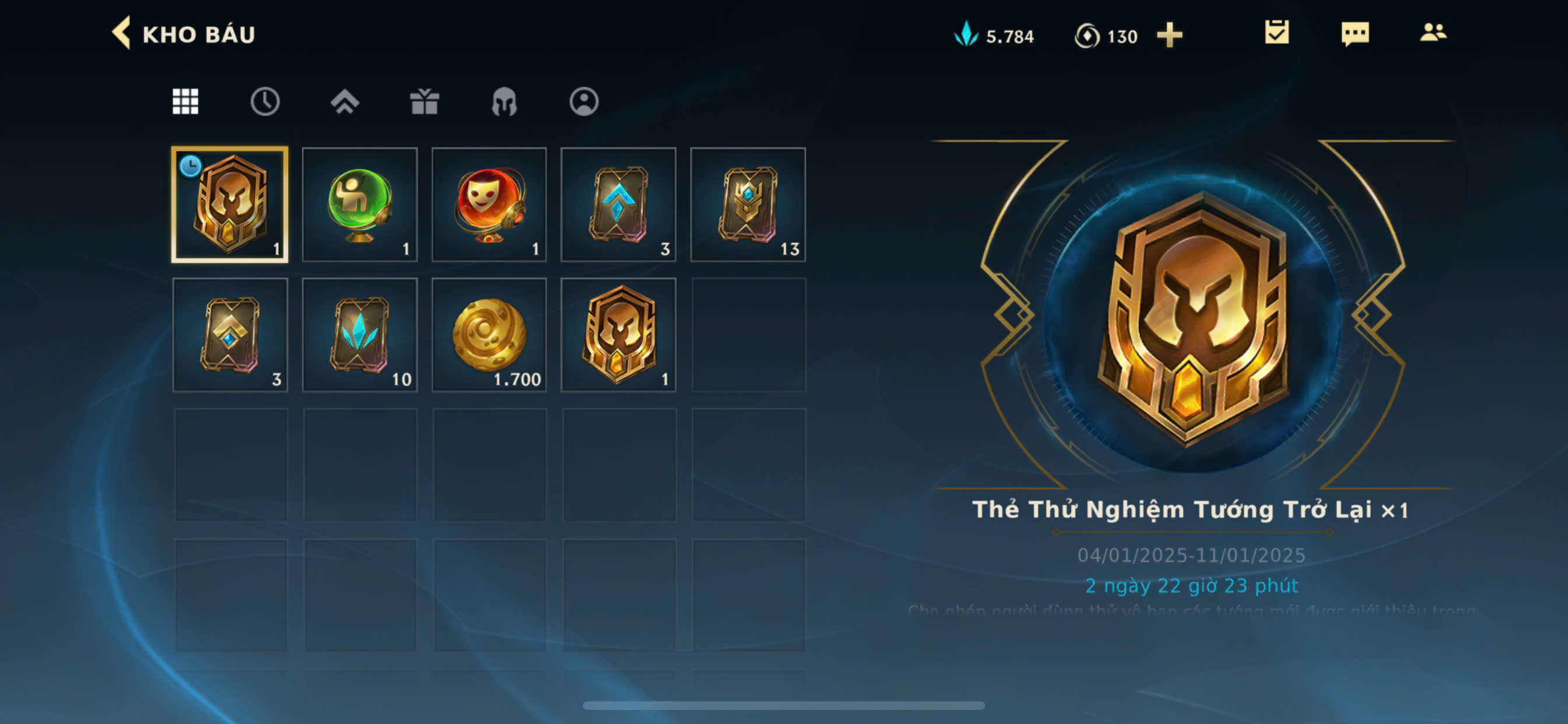Select the red mask orb item
The height and width of the screenshot is (724, 1568).
(489, 205)
